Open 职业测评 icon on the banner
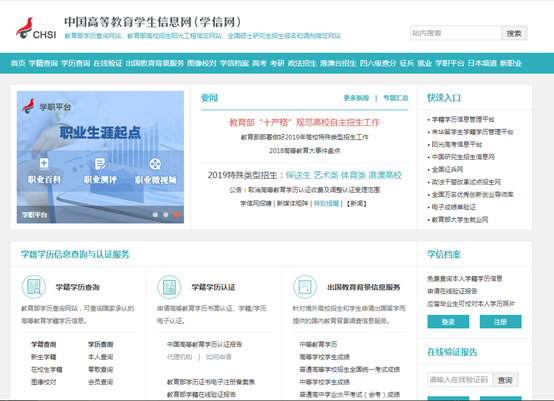Screen dimensions: 554x401 coord(100,164)
